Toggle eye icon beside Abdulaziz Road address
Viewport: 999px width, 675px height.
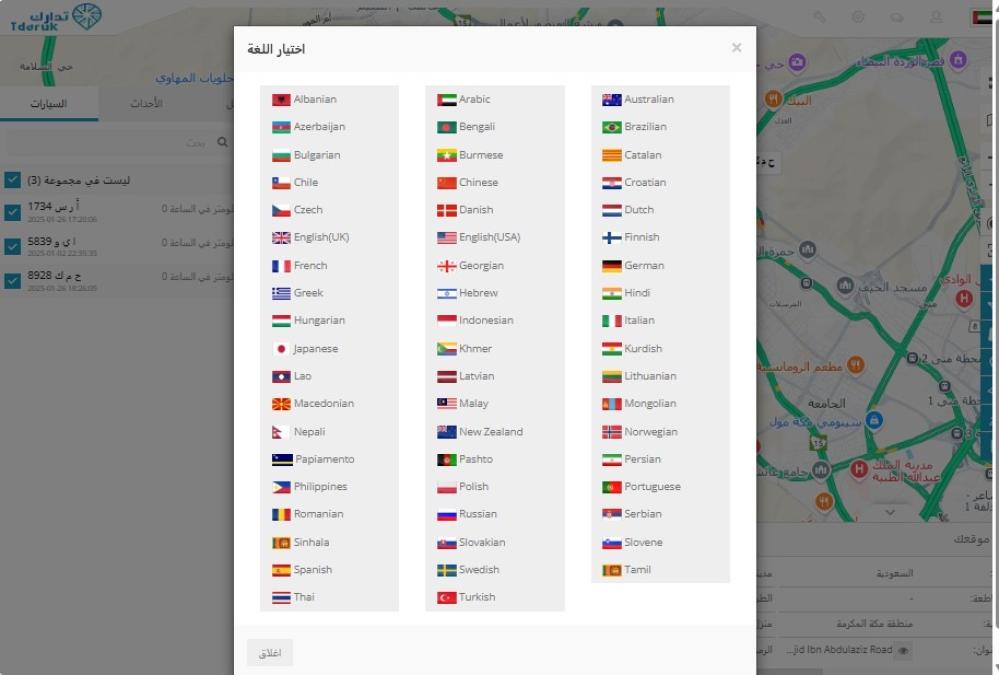[x=903, y=650]
